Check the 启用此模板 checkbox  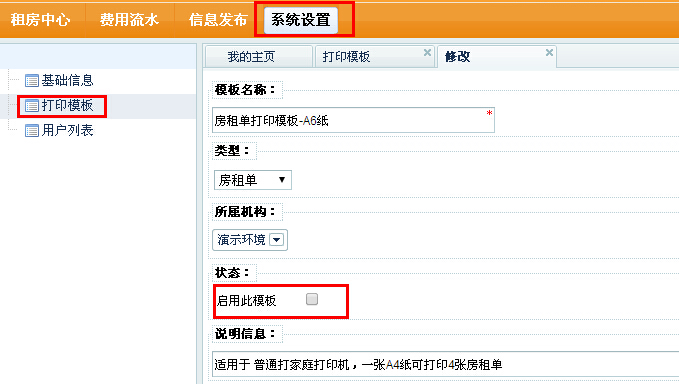312,299
